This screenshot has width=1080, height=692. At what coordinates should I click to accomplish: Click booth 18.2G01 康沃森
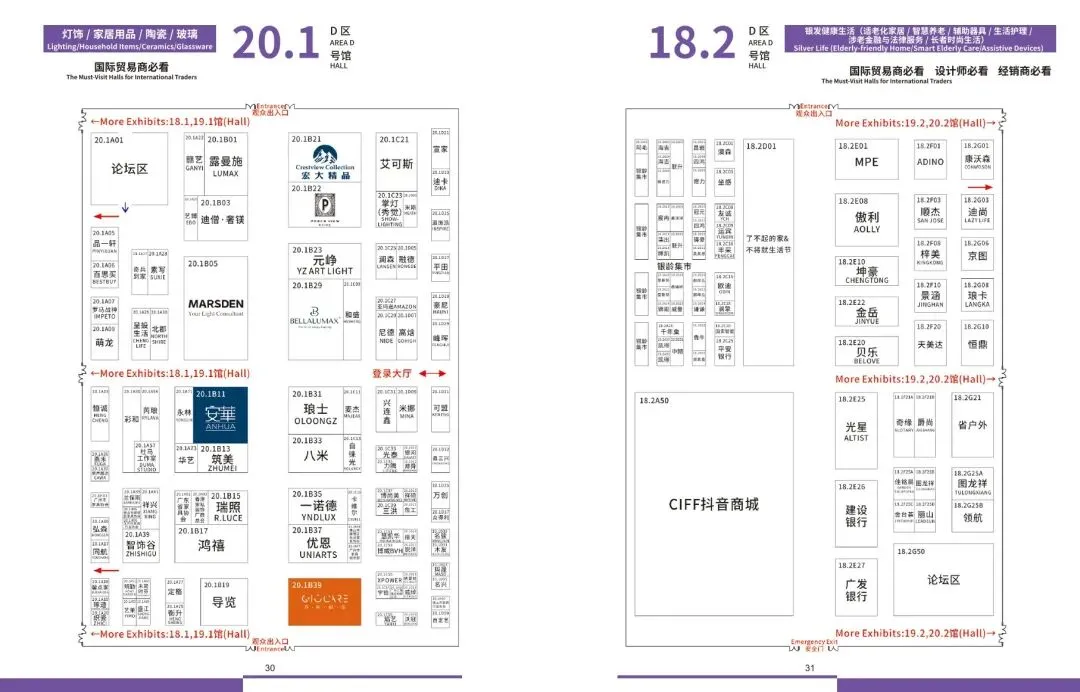tap(977, 158)
